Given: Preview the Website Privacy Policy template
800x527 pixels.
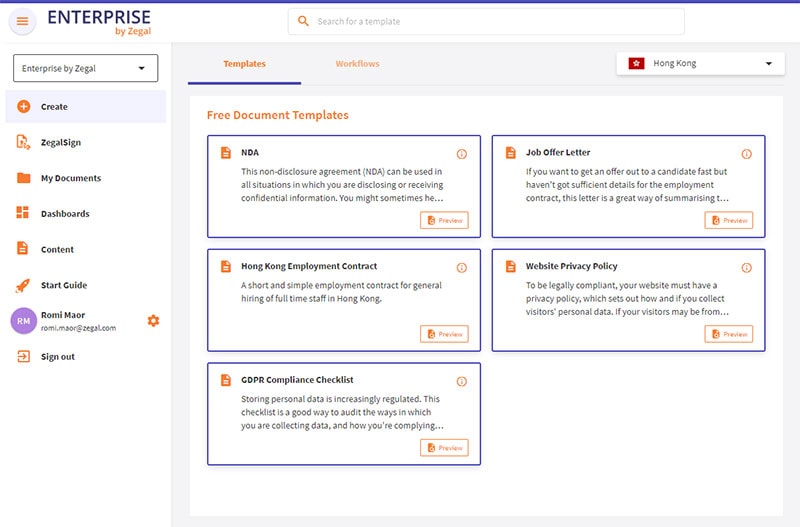Looking at the screenshot, I should click(729, 334).
